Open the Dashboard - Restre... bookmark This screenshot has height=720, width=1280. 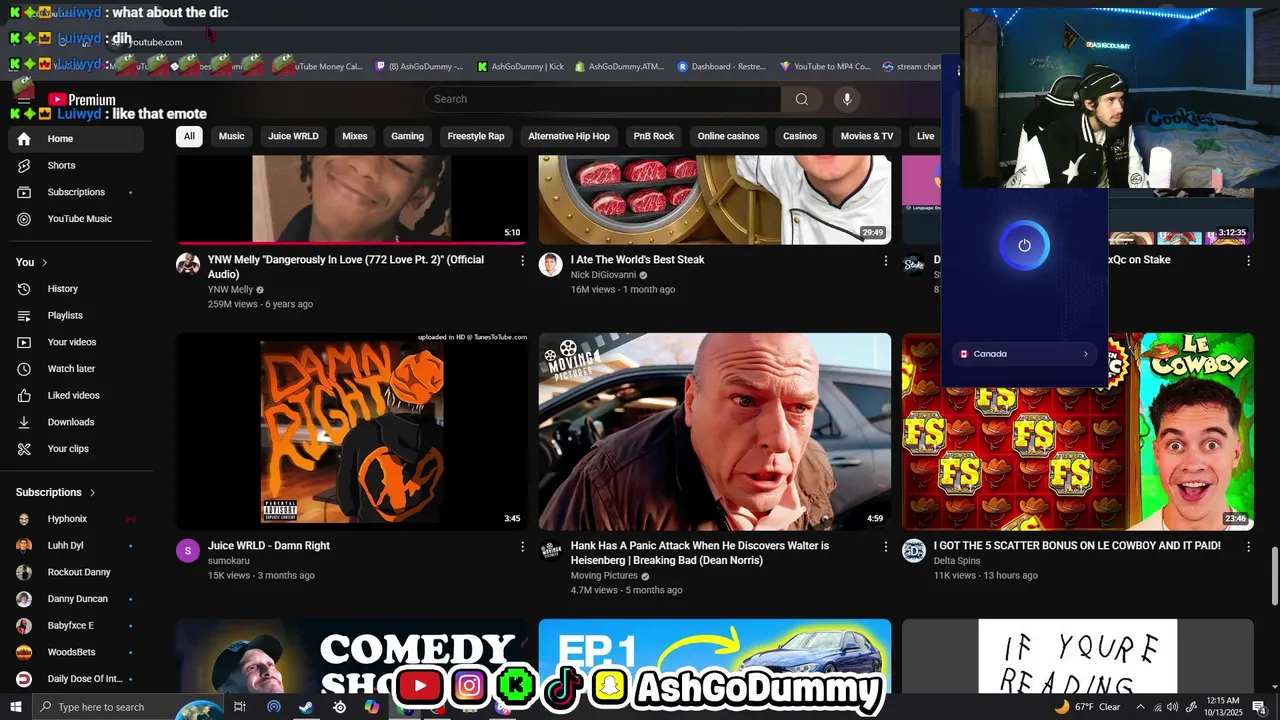[x=721, y=67]
